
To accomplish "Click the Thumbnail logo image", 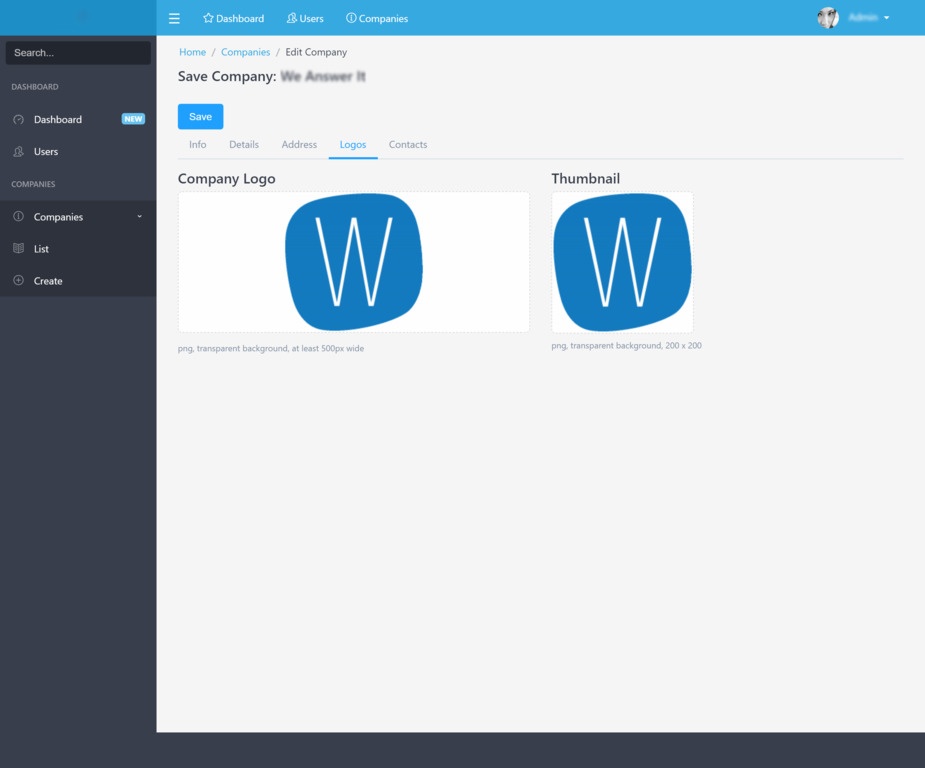I will coord(622,262).
